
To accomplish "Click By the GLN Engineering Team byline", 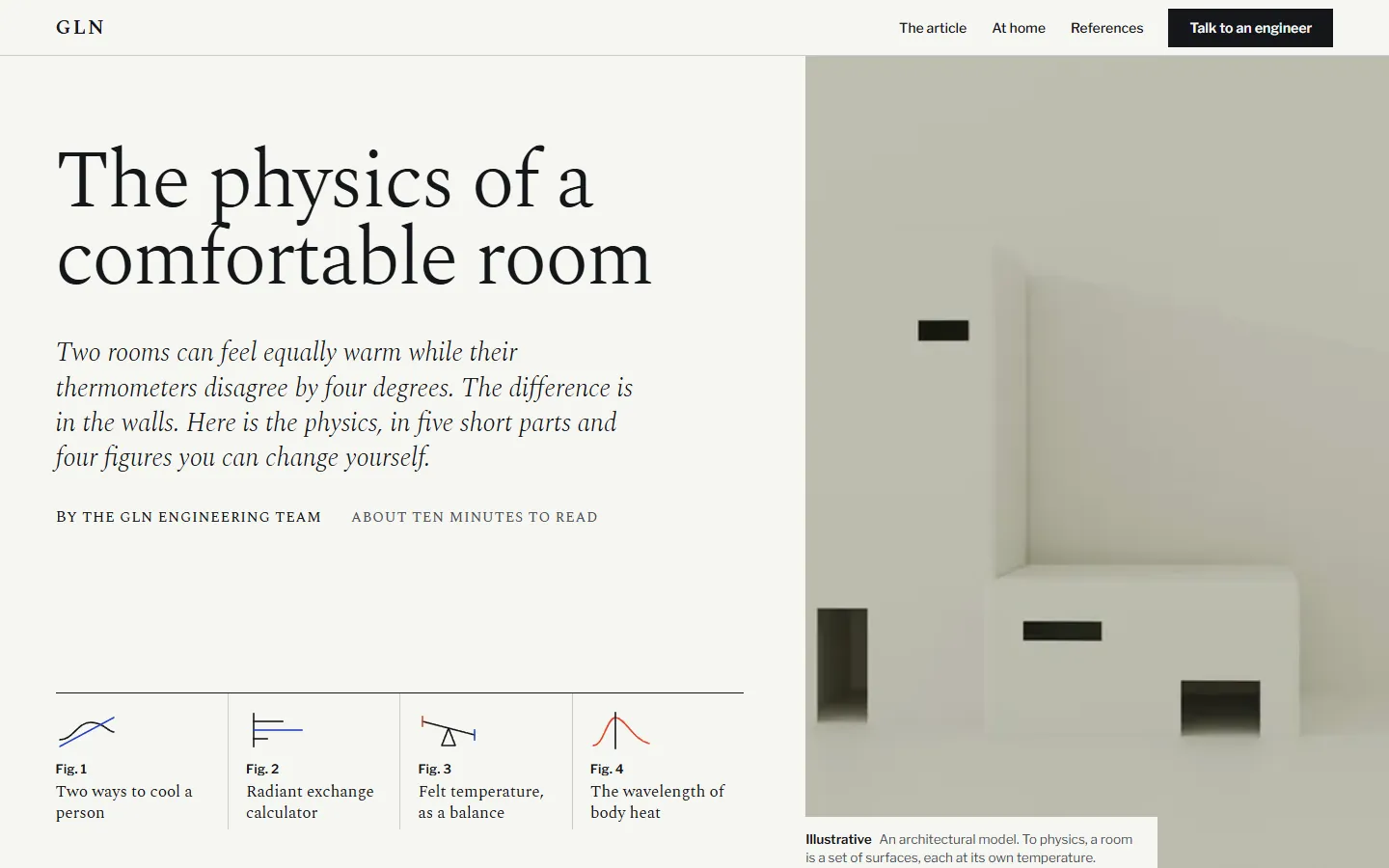I will coord(188,517).
